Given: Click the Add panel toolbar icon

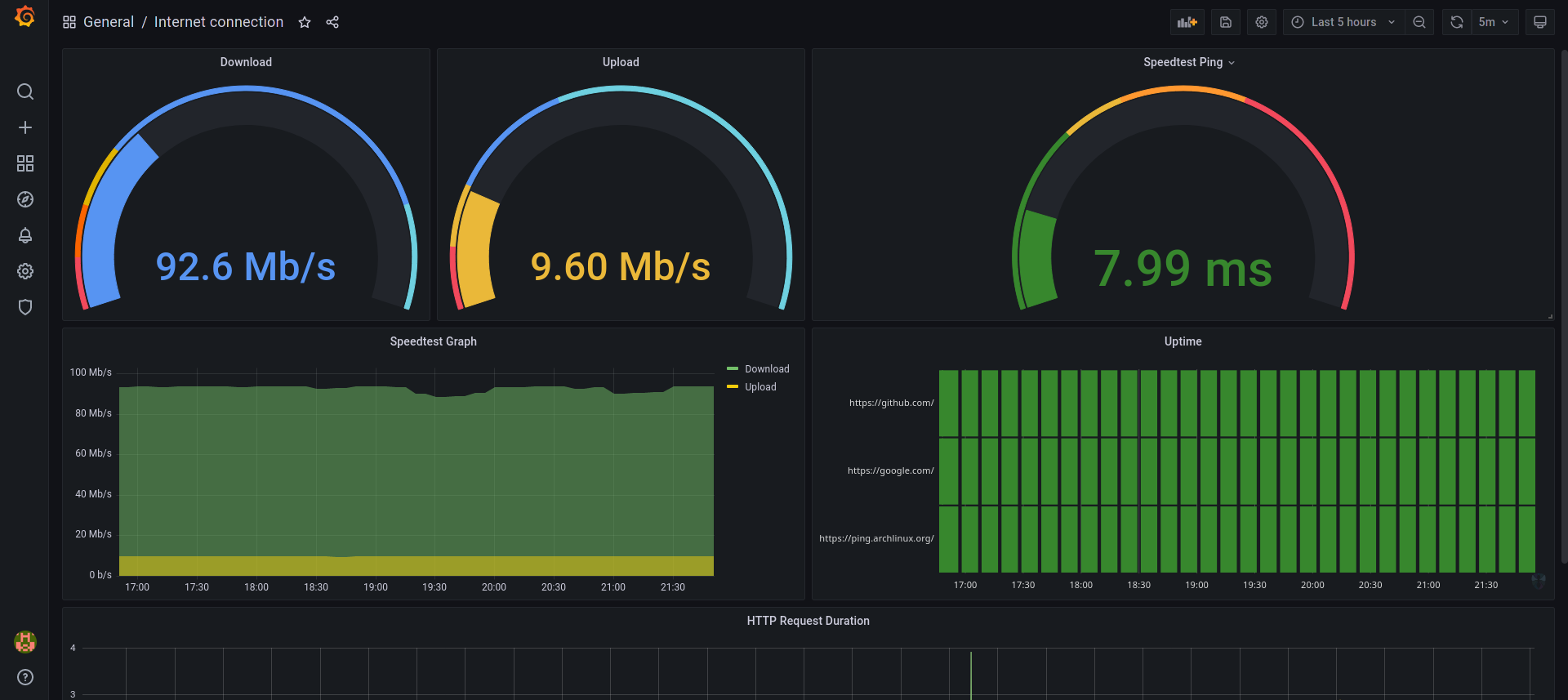Looking at the screenshot, I should point(1187,22).
